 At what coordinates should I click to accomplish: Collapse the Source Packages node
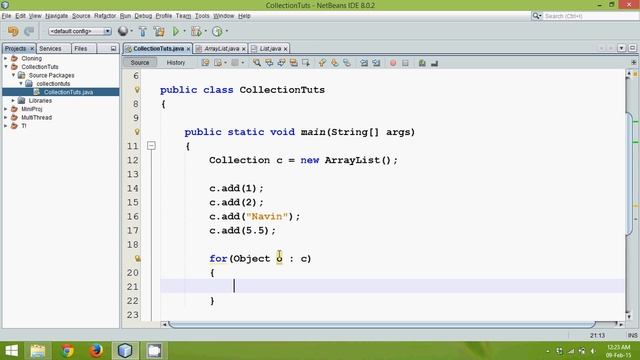[x=13, y=75]
